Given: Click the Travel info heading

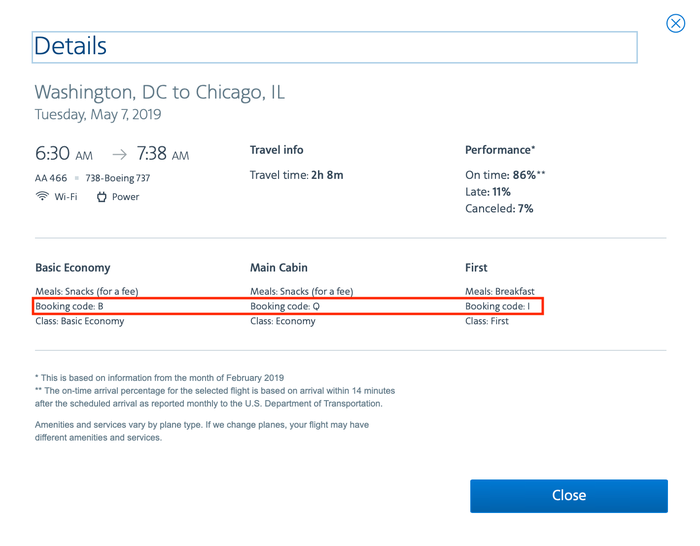Looking at the screenshot, I should click(x=277, y=150).
